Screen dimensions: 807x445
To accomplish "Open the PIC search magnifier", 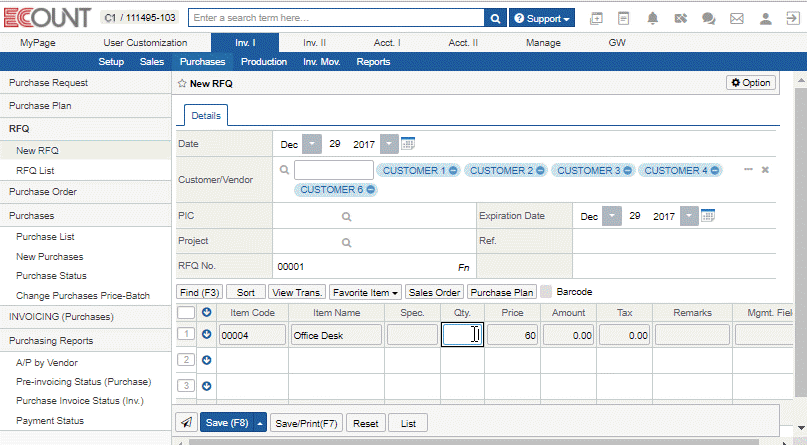I will pos(346,217).
